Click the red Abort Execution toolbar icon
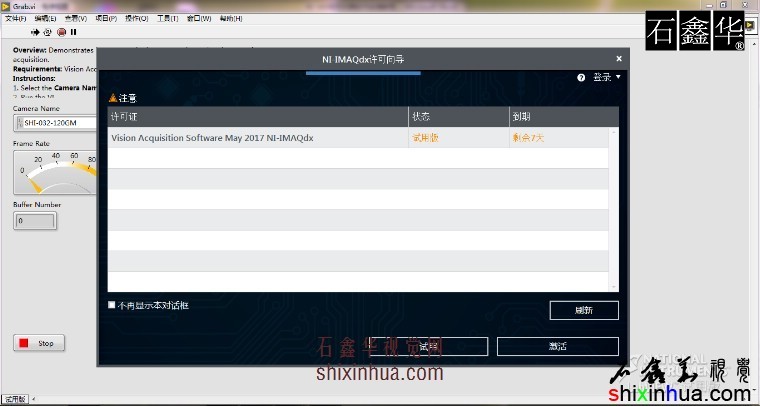This screenshot has height=406, width=760. (x=62, y=32)
